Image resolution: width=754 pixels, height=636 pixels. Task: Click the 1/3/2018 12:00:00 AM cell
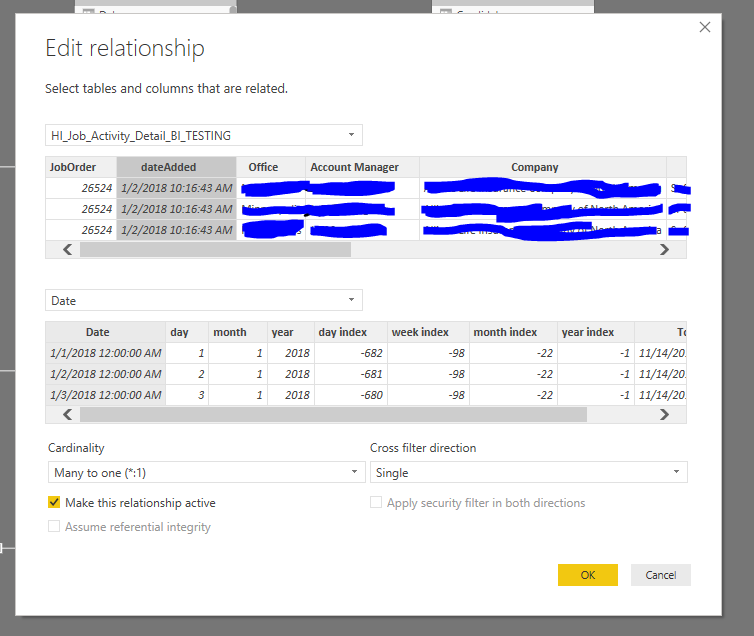click(x=106, y=395)
